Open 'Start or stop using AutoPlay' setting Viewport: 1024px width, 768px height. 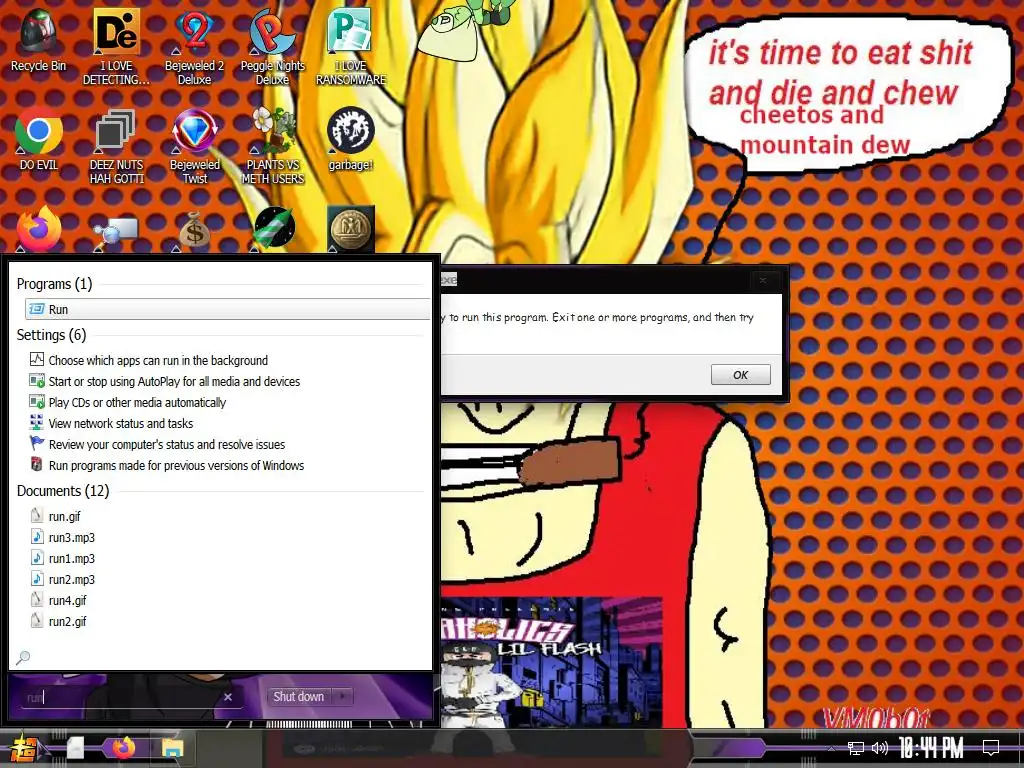(x=174, y=381)
